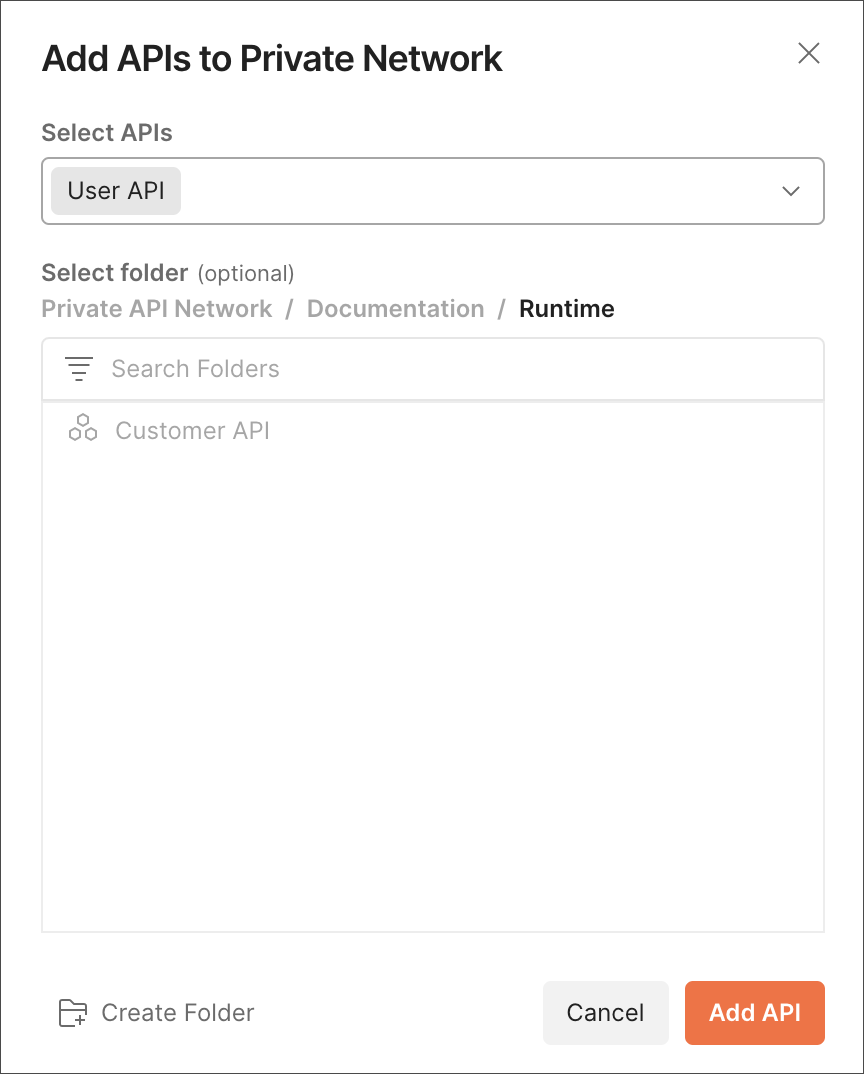This screenshot has height=1074, width=864.
Task: Click the Customer API hexagons icon
Action: tap(83, 427)
